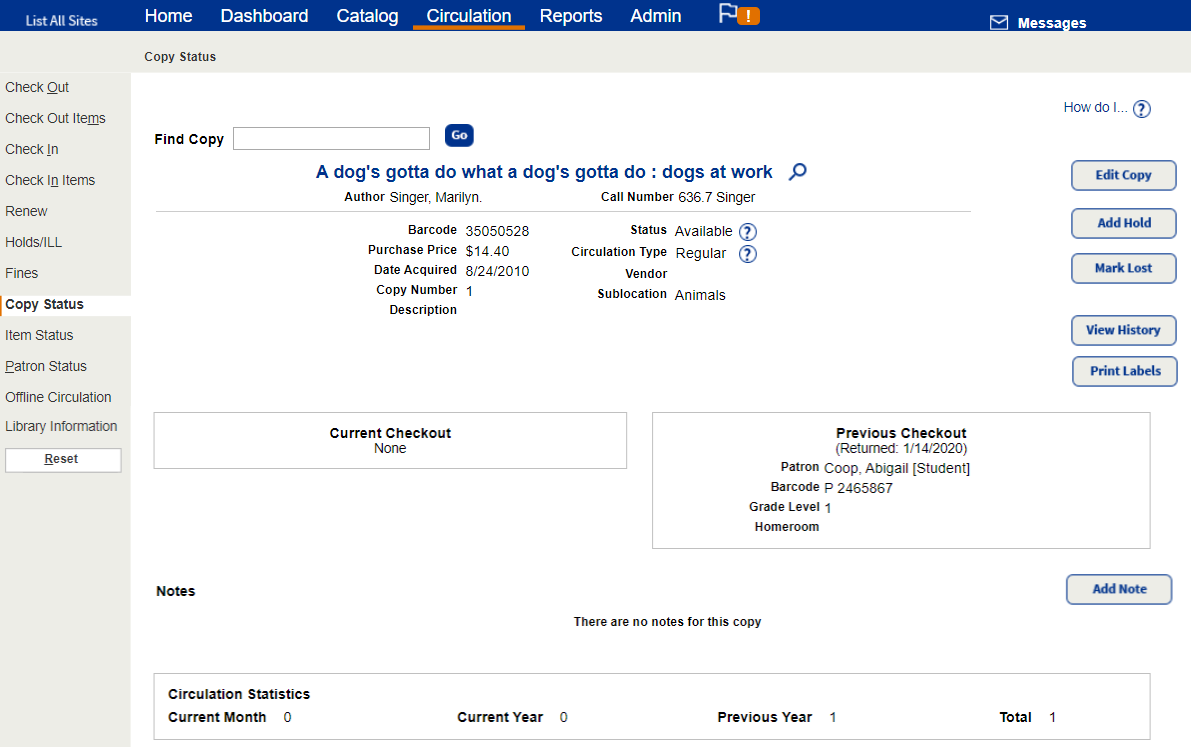View History of this copy
The height and width of the screenshot is (747, 1191).
1123,330
